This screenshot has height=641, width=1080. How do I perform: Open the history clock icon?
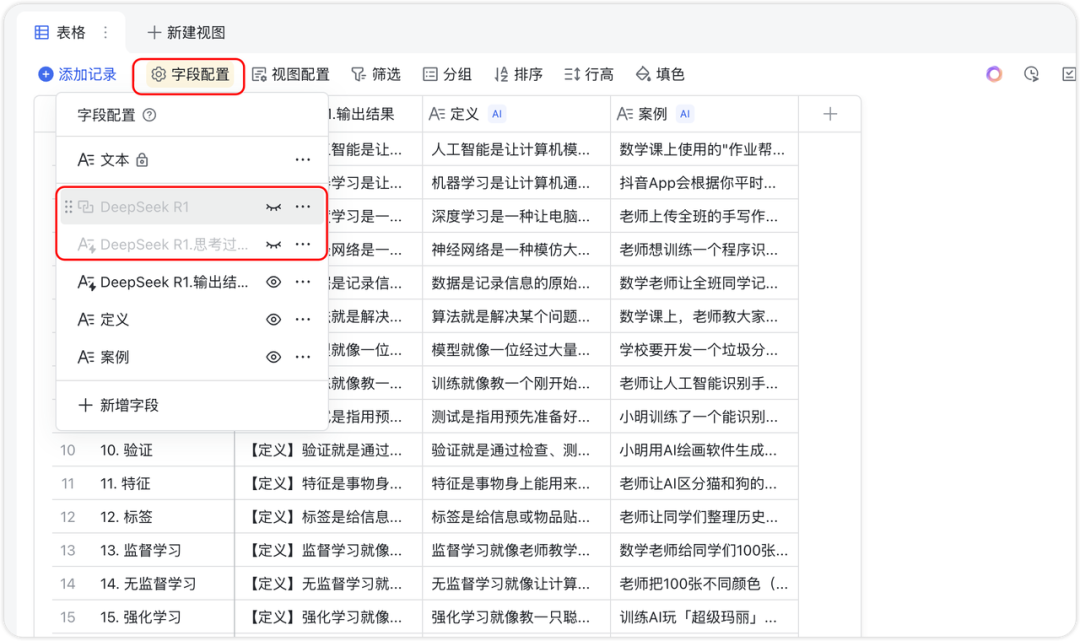pyautogui.click(x=1031, y=74)
